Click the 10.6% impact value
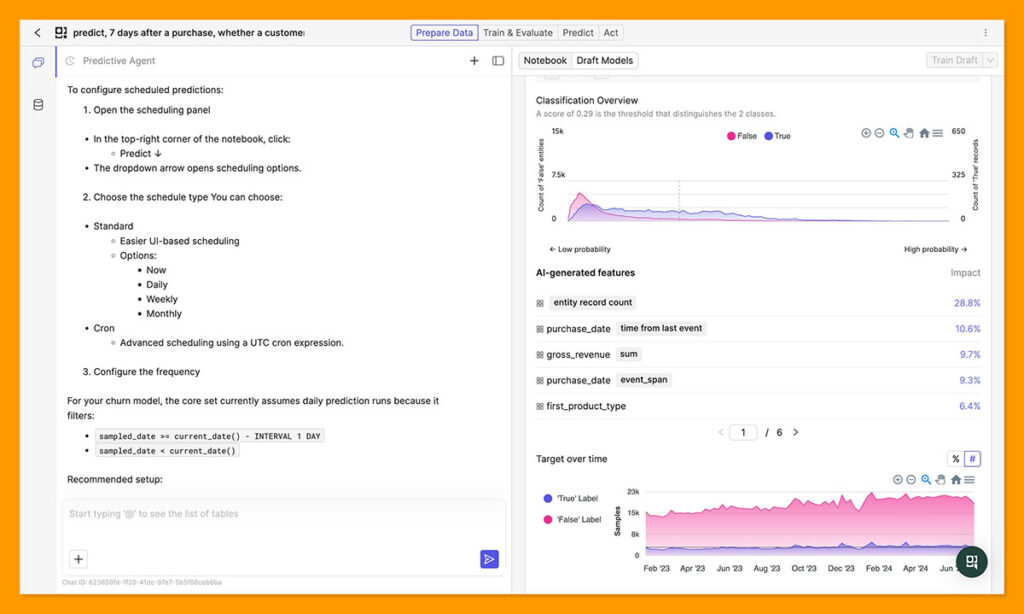This screenshot has height=614, width=1024. (x=968, y=329)
